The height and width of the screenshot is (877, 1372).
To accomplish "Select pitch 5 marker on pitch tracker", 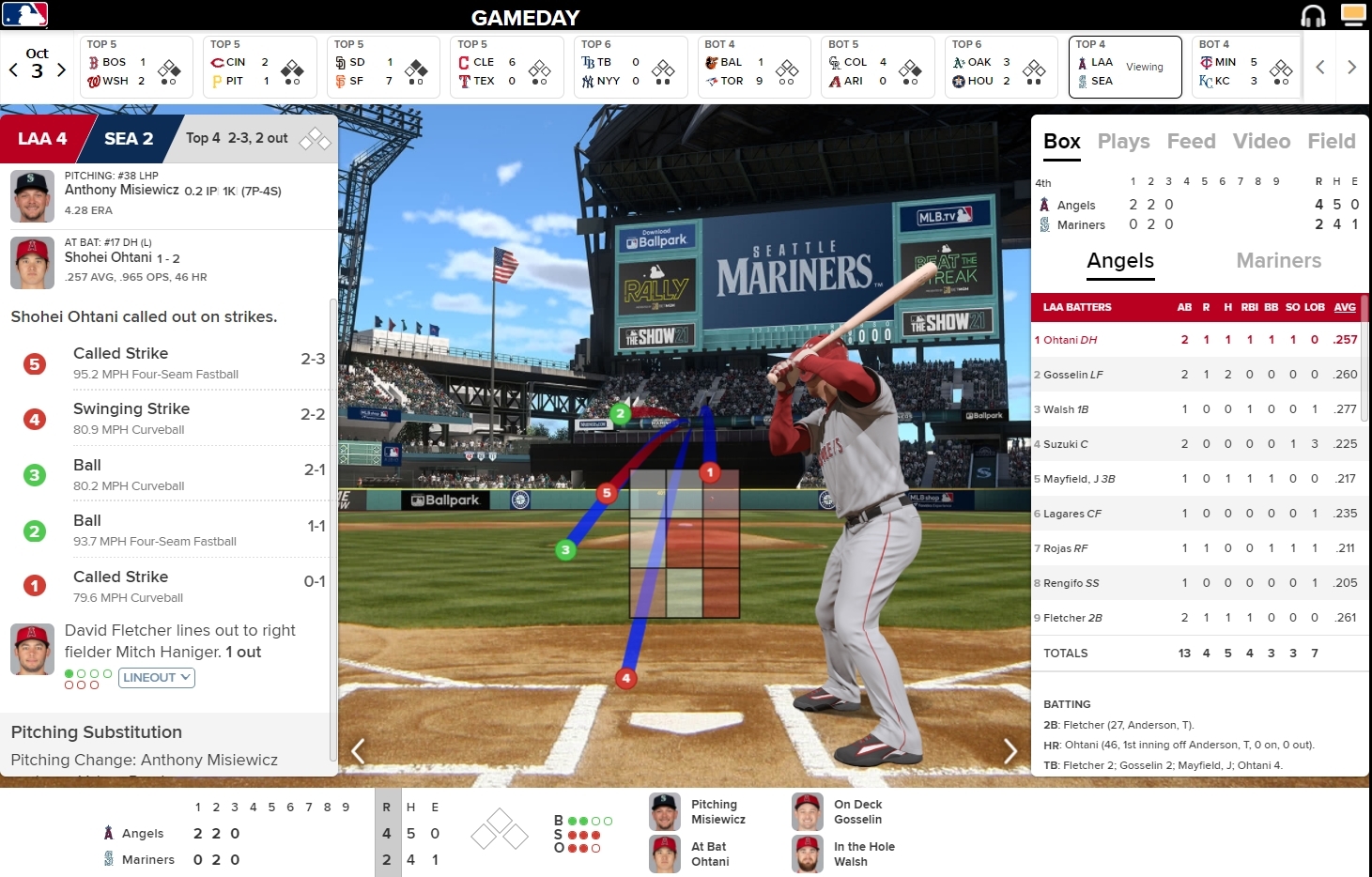I will click(x=607, y=492).
